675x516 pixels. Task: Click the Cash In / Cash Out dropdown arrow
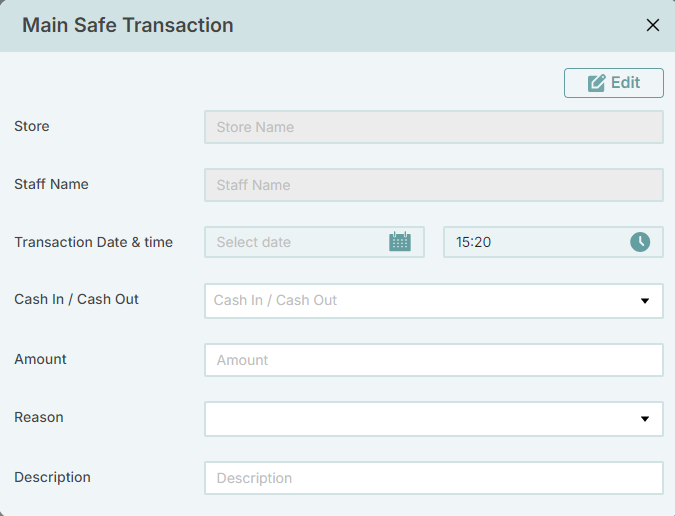644,301
